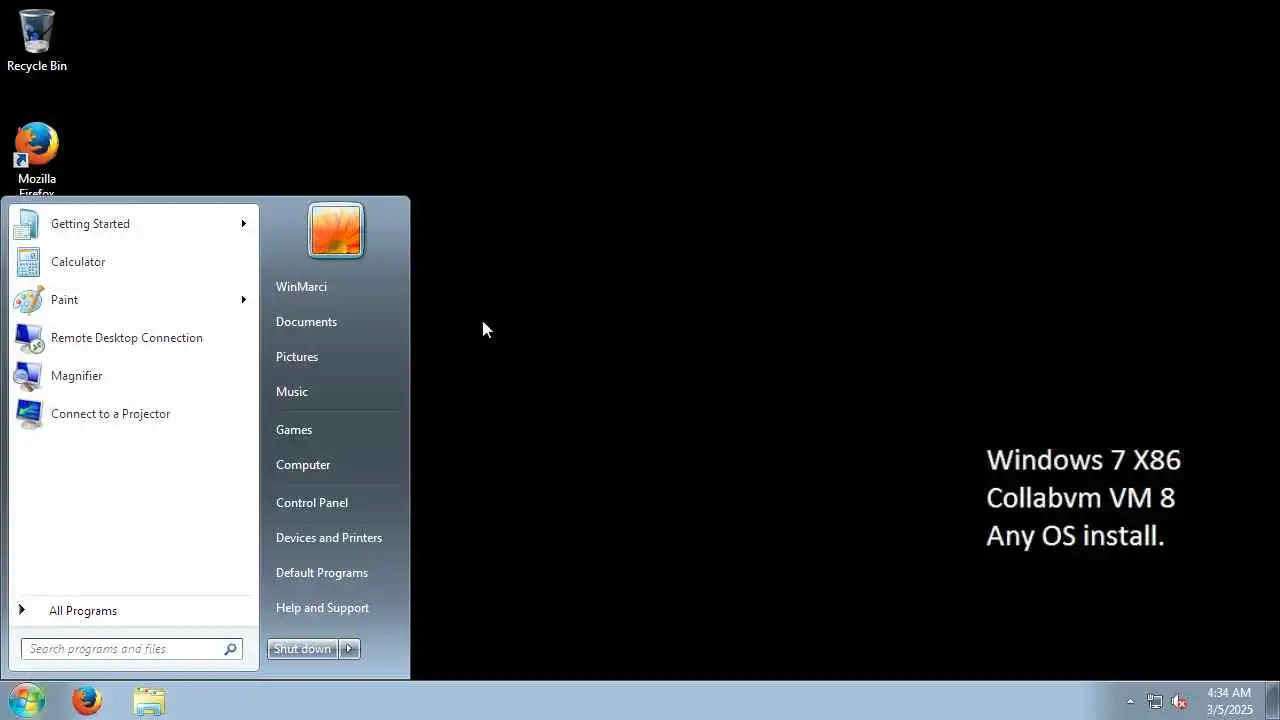The image size is (1280, 720).
Task: Click the Shut down button
Action: point(303,649)
